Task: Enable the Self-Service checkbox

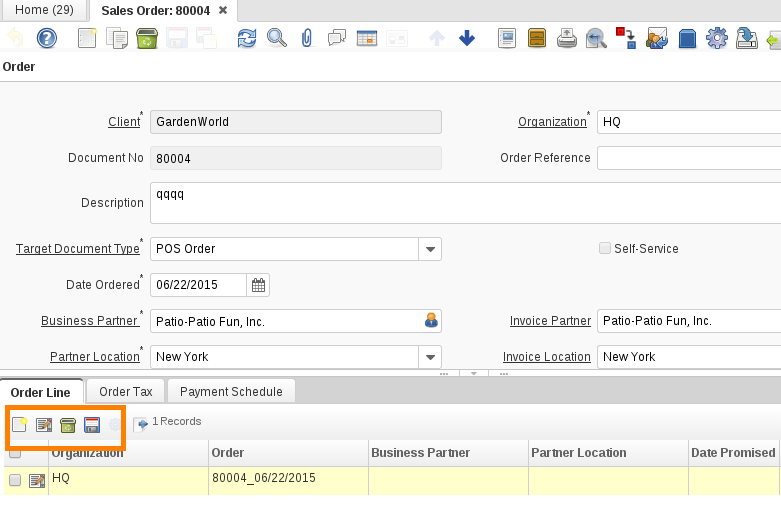Action: tap(604, 248)
